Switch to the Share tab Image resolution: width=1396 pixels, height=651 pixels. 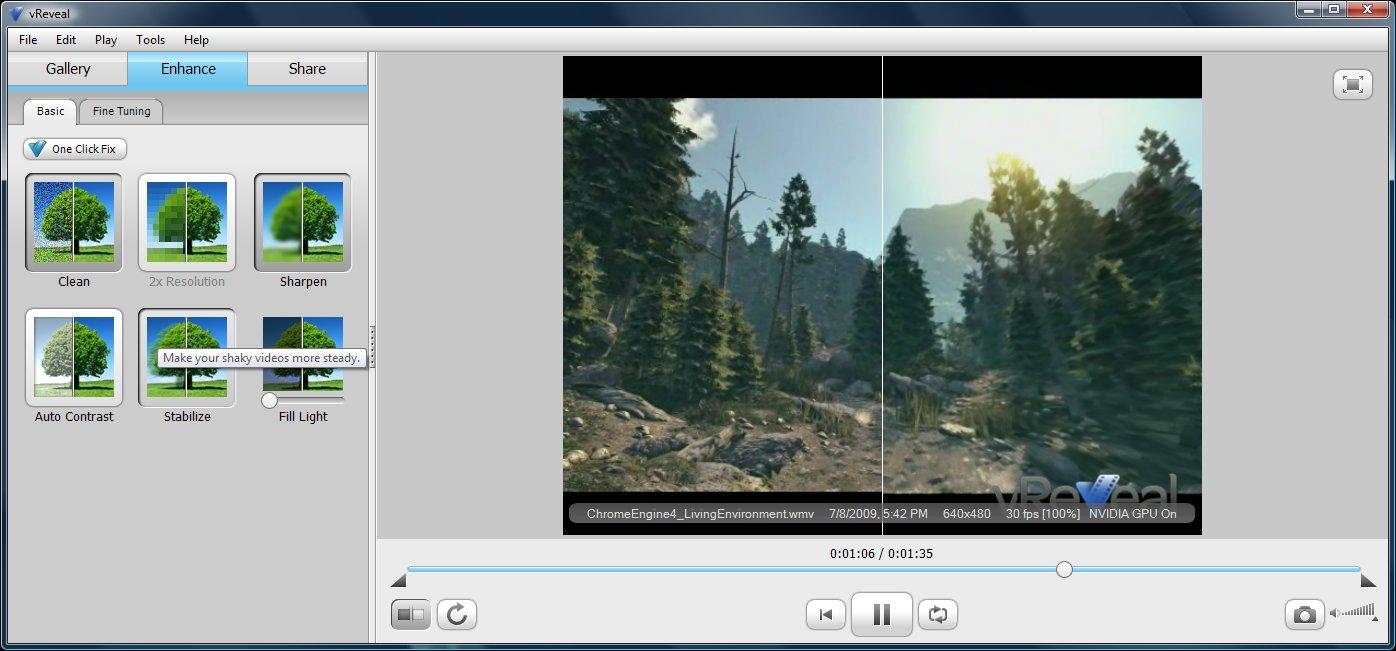click(307, 69)
